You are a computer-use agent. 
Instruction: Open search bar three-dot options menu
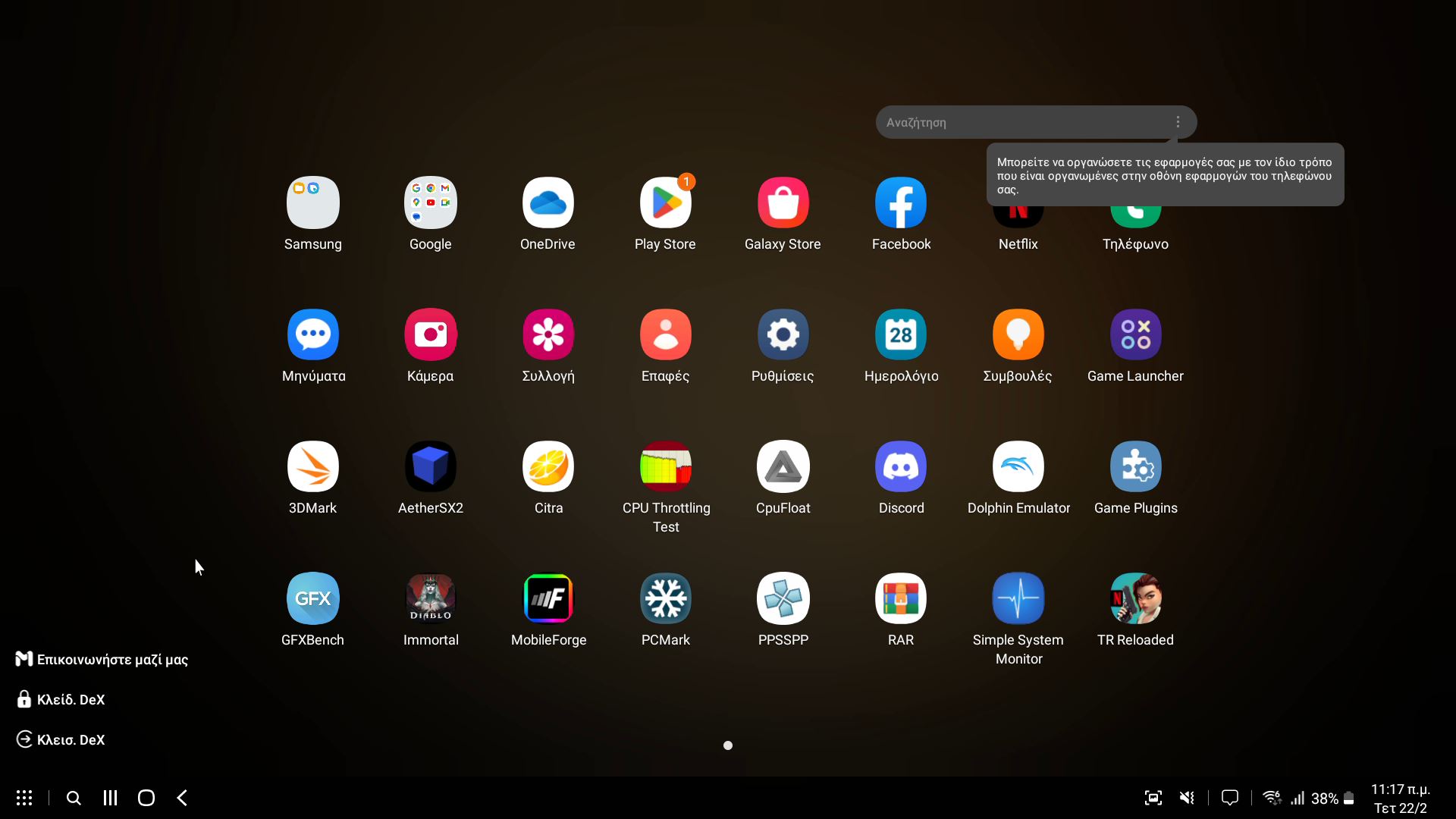click(x=1177, y=122)
